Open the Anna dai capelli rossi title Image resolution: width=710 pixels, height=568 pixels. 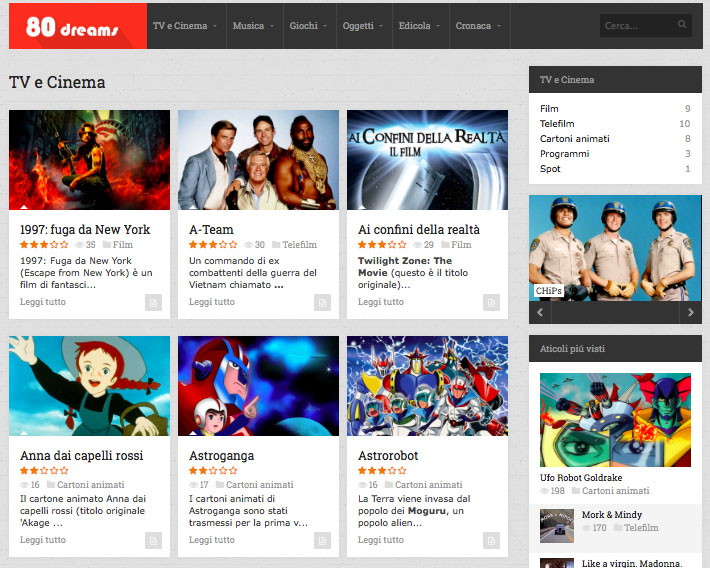point(82,456)
